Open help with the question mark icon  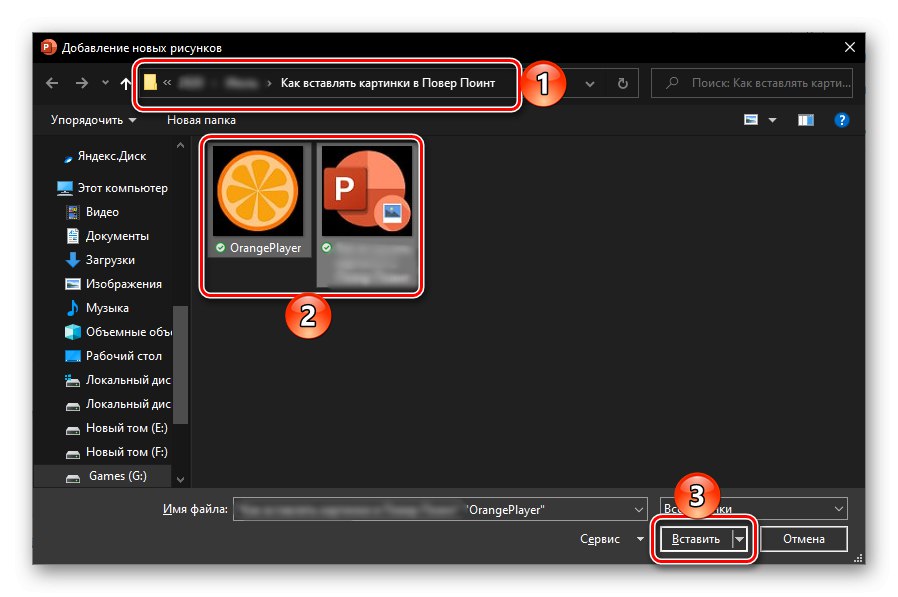841,120
